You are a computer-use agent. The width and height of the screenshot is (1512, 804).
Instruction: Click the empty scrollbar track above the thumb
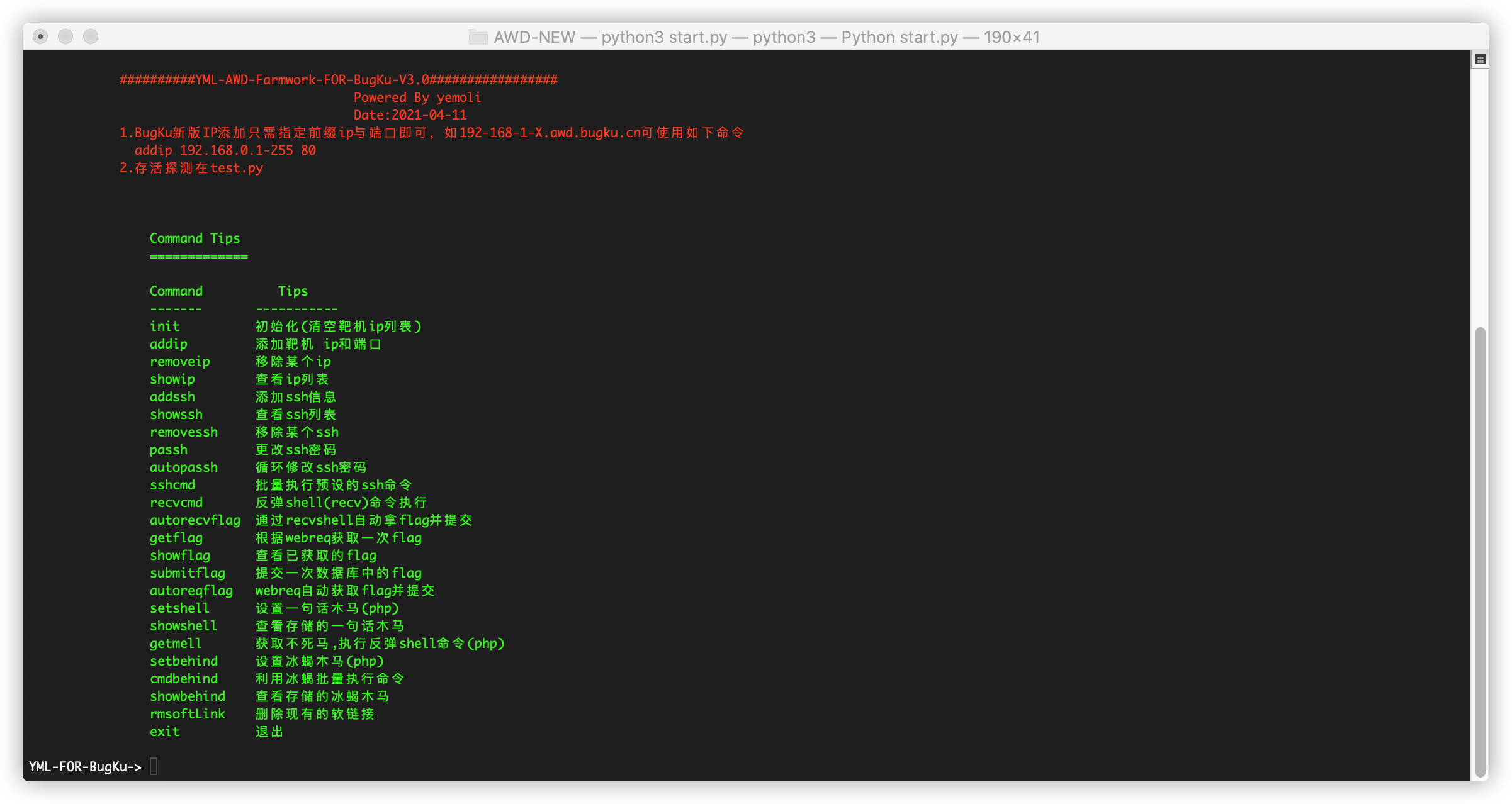click(1481, 195)
